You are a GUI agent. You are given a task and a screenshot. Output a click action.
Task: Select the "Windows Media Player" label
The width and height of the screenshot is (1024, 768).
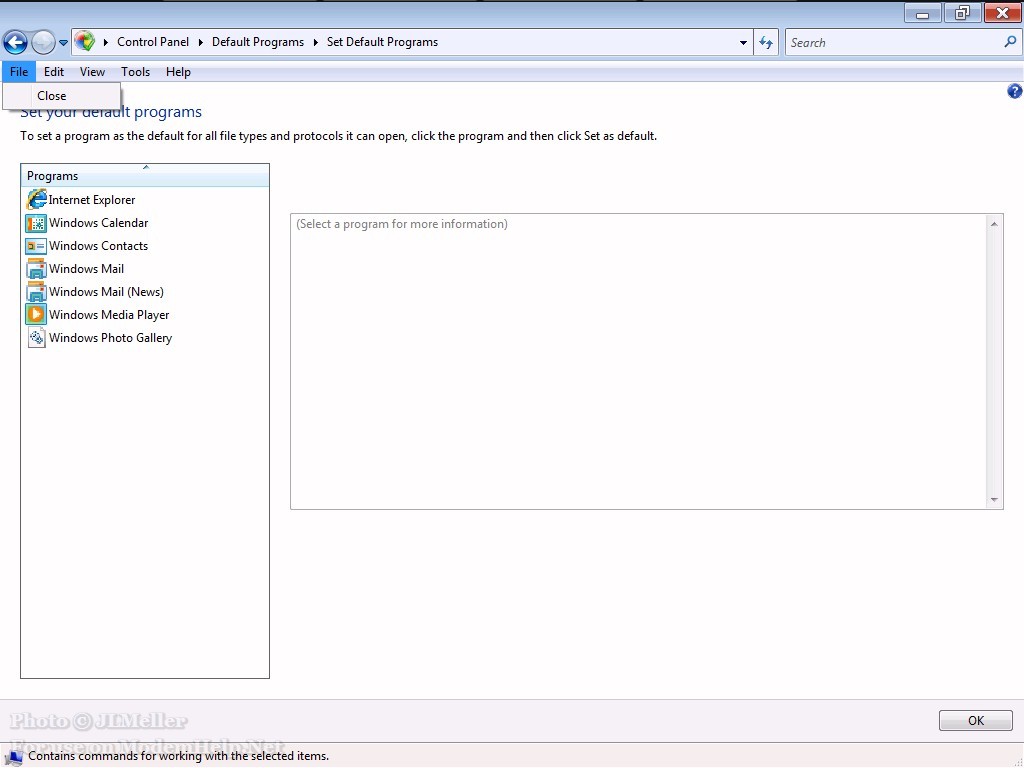click(x=109, y=315)
